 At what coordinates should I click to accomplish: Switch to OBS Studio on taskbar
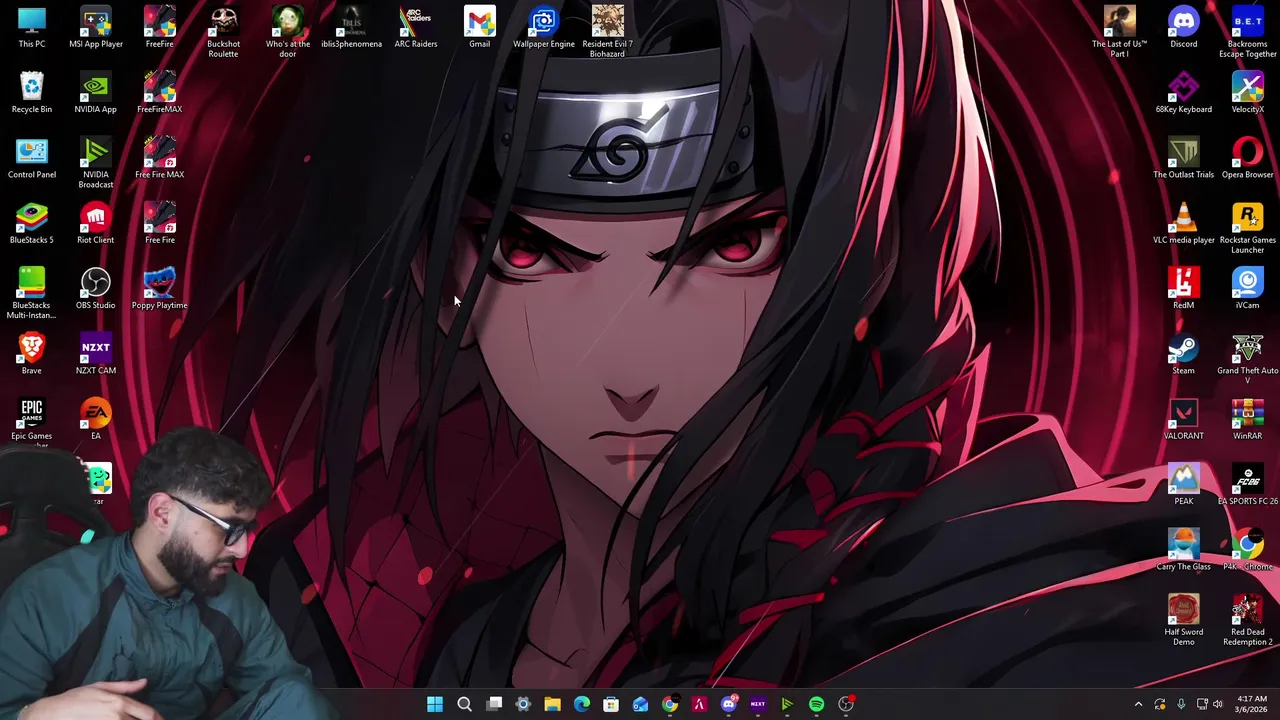click(846, 704)
